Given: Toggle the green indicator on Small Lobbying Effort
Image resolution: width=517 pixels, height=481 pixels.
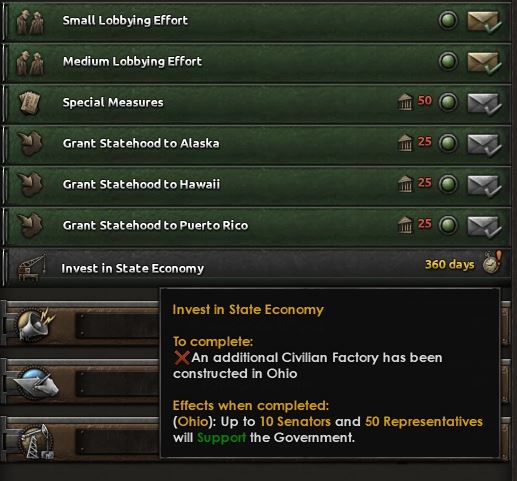Looking at the screenshot, I should pos(448,20).
